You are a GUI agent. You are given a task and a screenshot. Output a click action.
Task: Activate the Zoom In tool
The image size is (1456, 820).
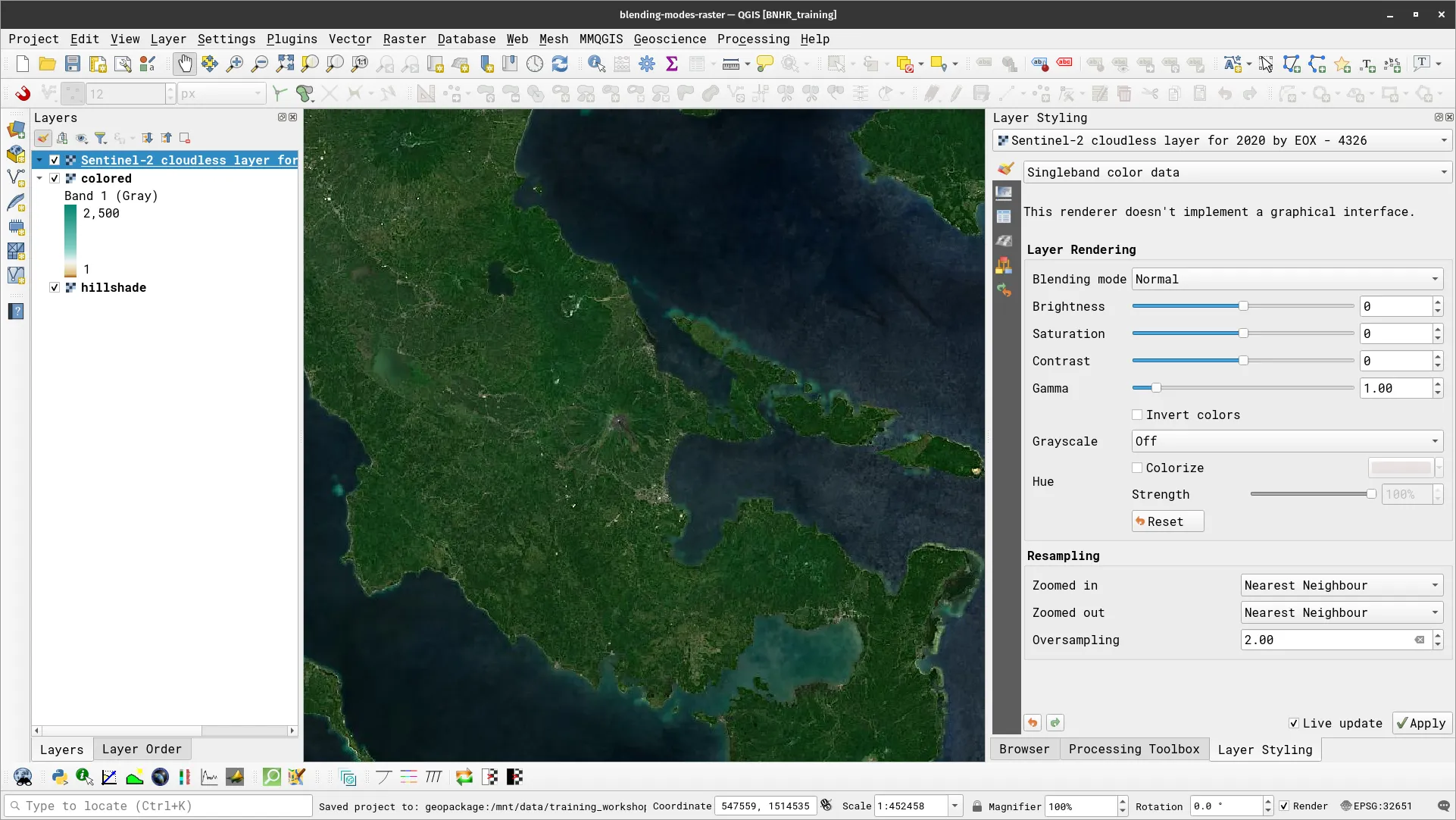235,64
